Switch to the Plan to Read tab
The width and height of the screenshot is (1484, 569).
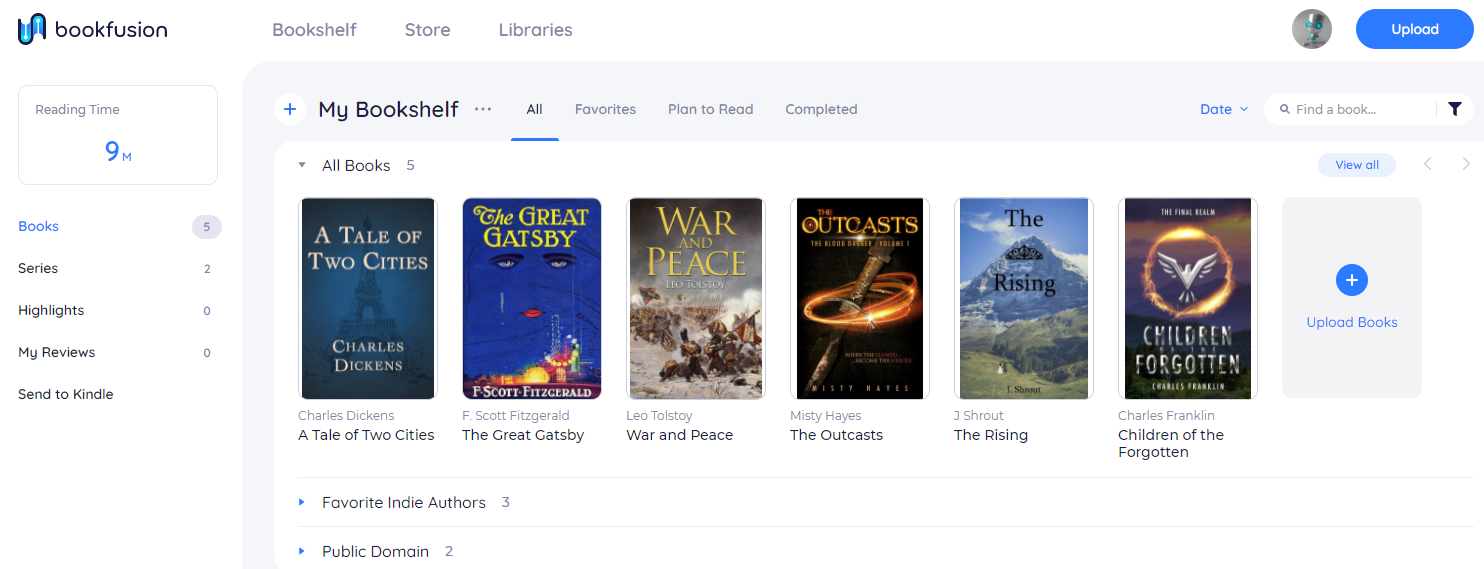(710, 109)
